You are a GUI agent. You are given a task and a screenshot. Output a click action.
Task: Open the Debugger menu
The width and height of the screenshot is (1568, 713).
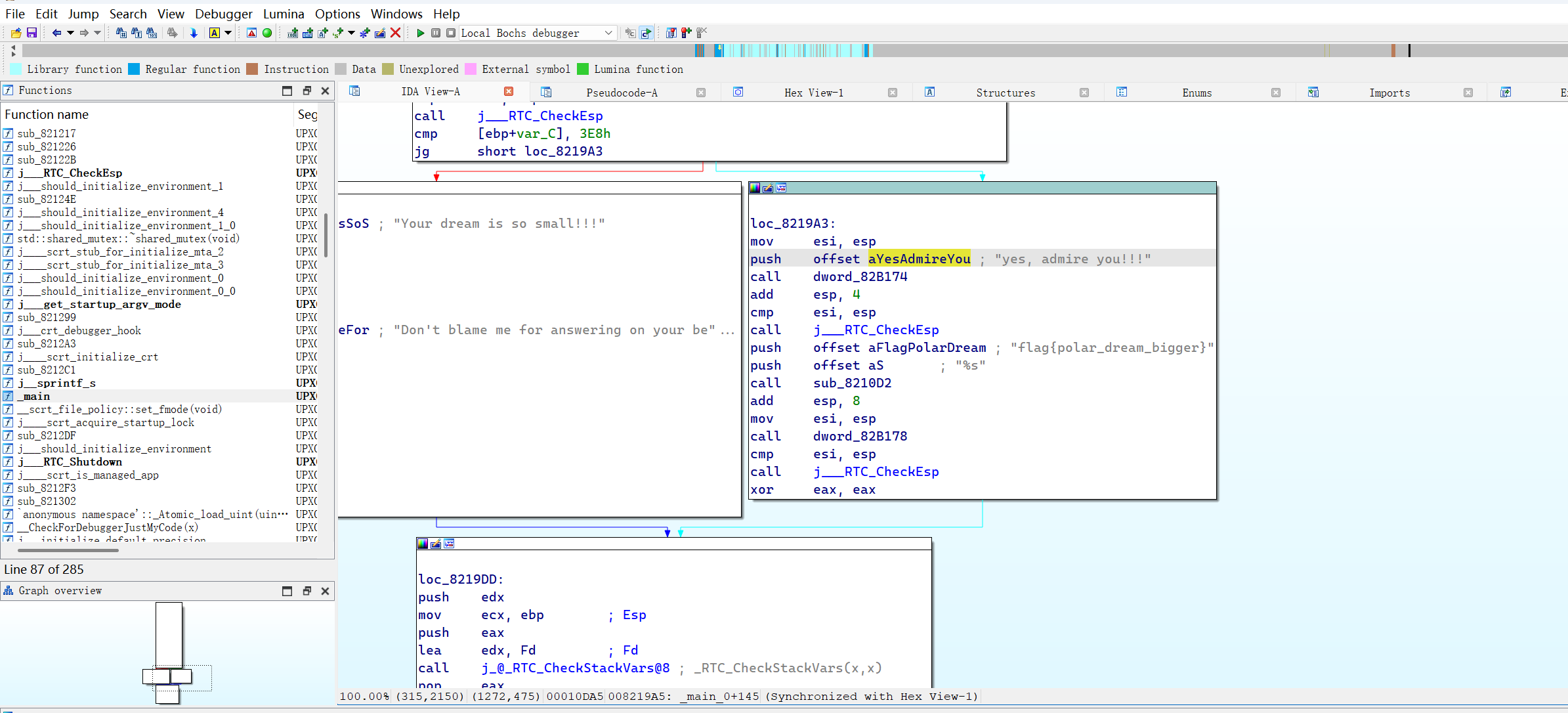pyautogui.click(x=223, y=14)
